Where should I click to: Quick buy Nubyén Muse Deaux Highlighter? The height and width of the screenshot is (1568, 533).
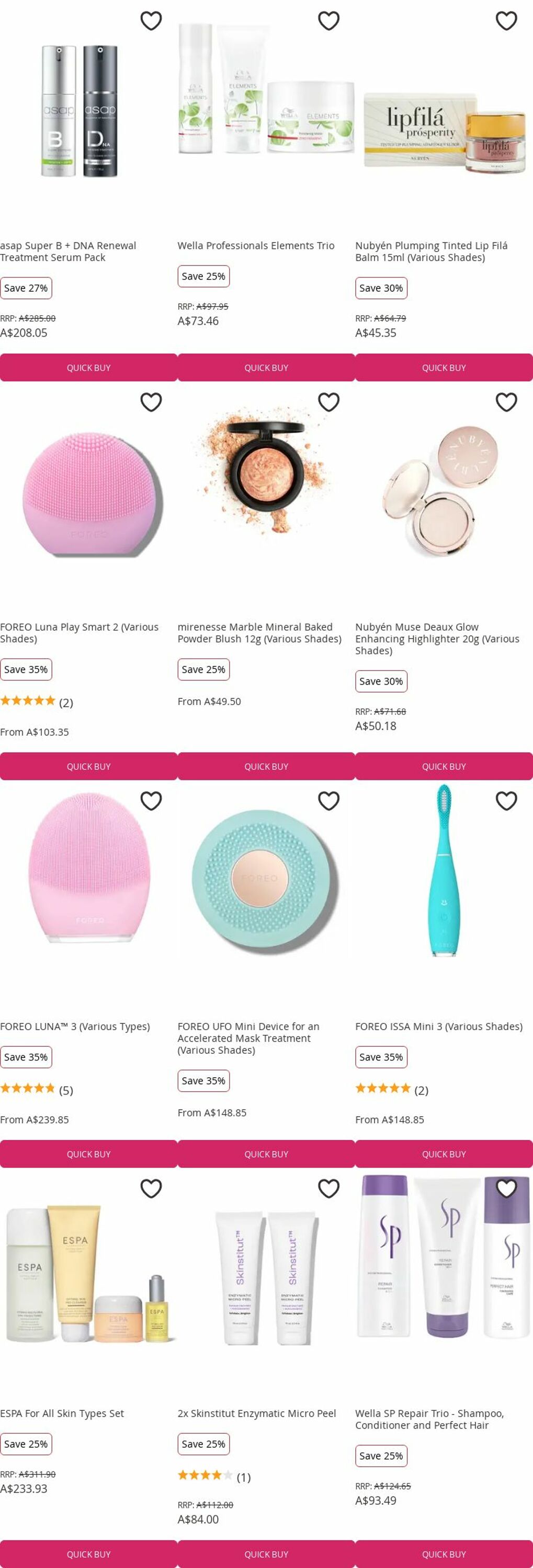tap(444, 766)
